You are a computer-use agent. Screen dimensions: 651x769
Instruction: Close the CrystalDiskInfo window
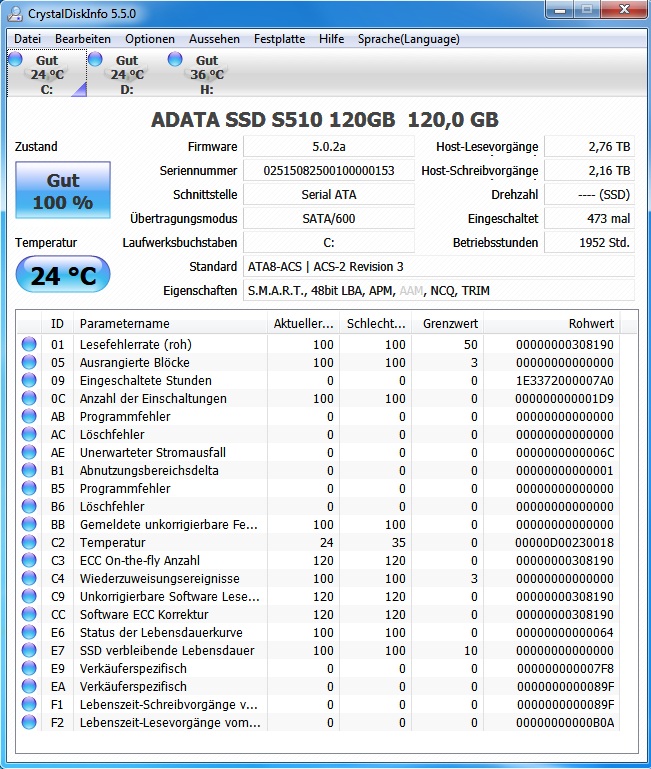coord(624,9)
